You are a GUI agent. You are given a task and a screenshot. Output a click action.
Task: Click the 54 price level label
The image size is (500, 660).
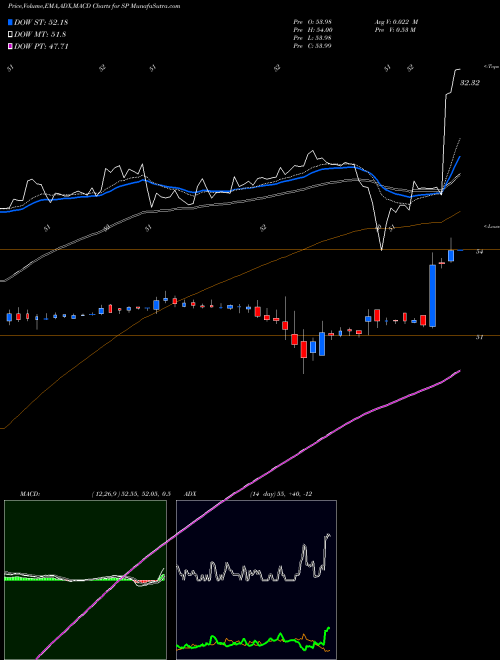coord(479,251)
